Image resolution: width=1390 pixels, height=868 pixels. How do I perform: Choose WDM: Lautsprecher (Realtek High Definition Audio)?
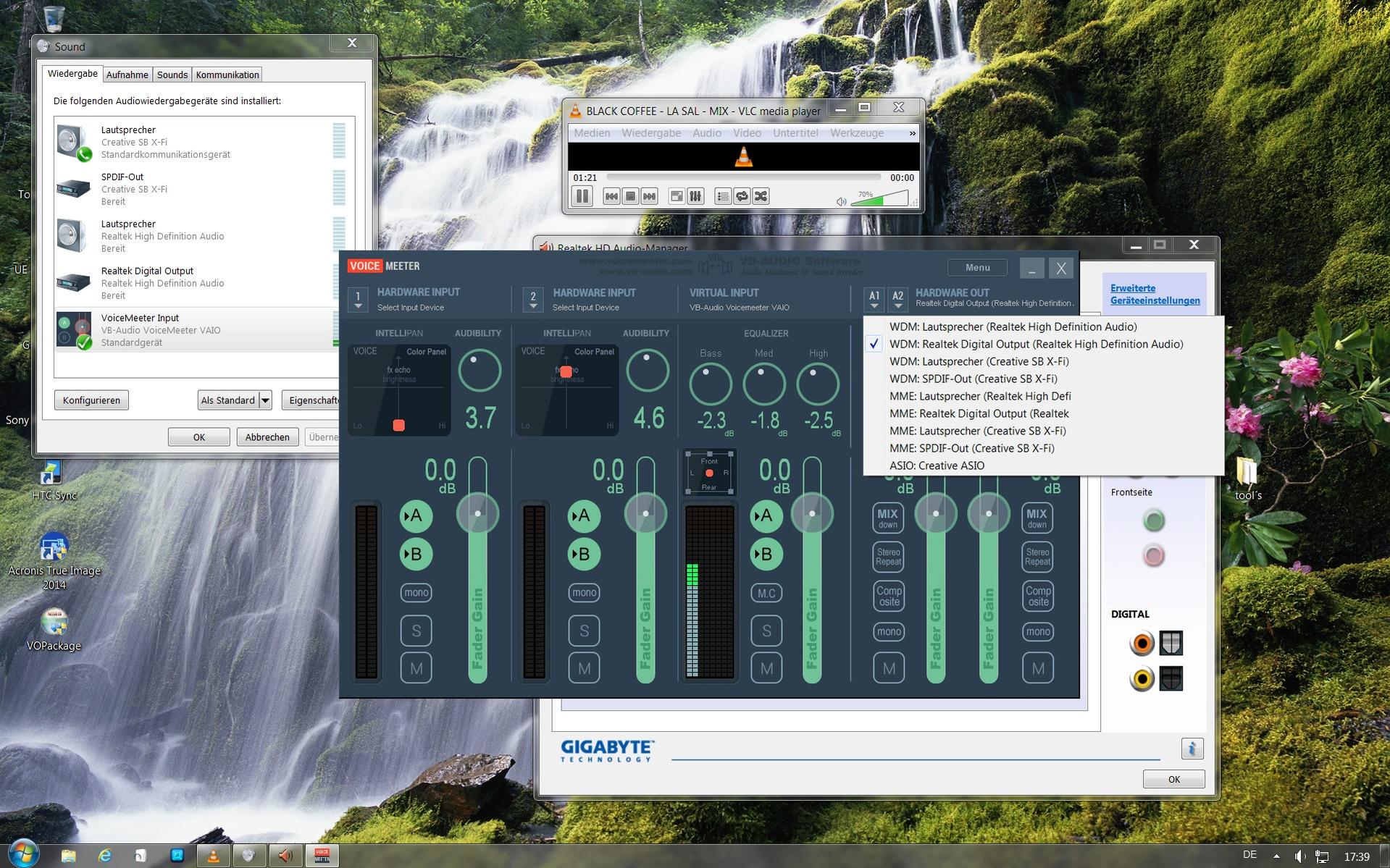point(1013,326)
